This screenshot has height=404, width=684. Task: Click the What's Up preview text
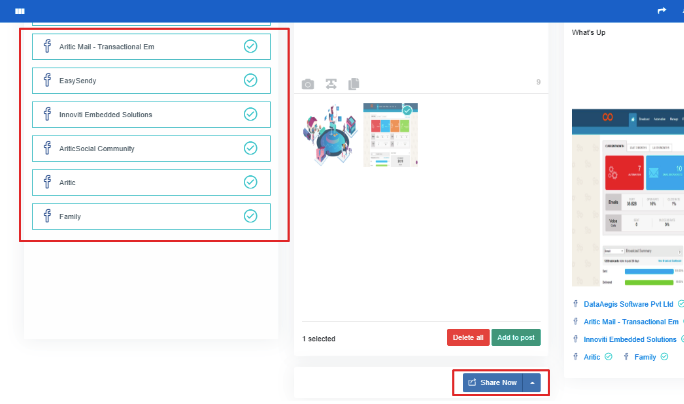click(588, 32)
